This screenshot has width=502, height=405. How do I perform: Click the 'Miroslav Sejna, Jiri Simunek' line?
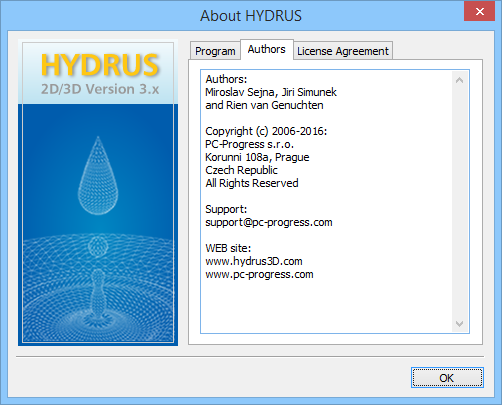271,92
